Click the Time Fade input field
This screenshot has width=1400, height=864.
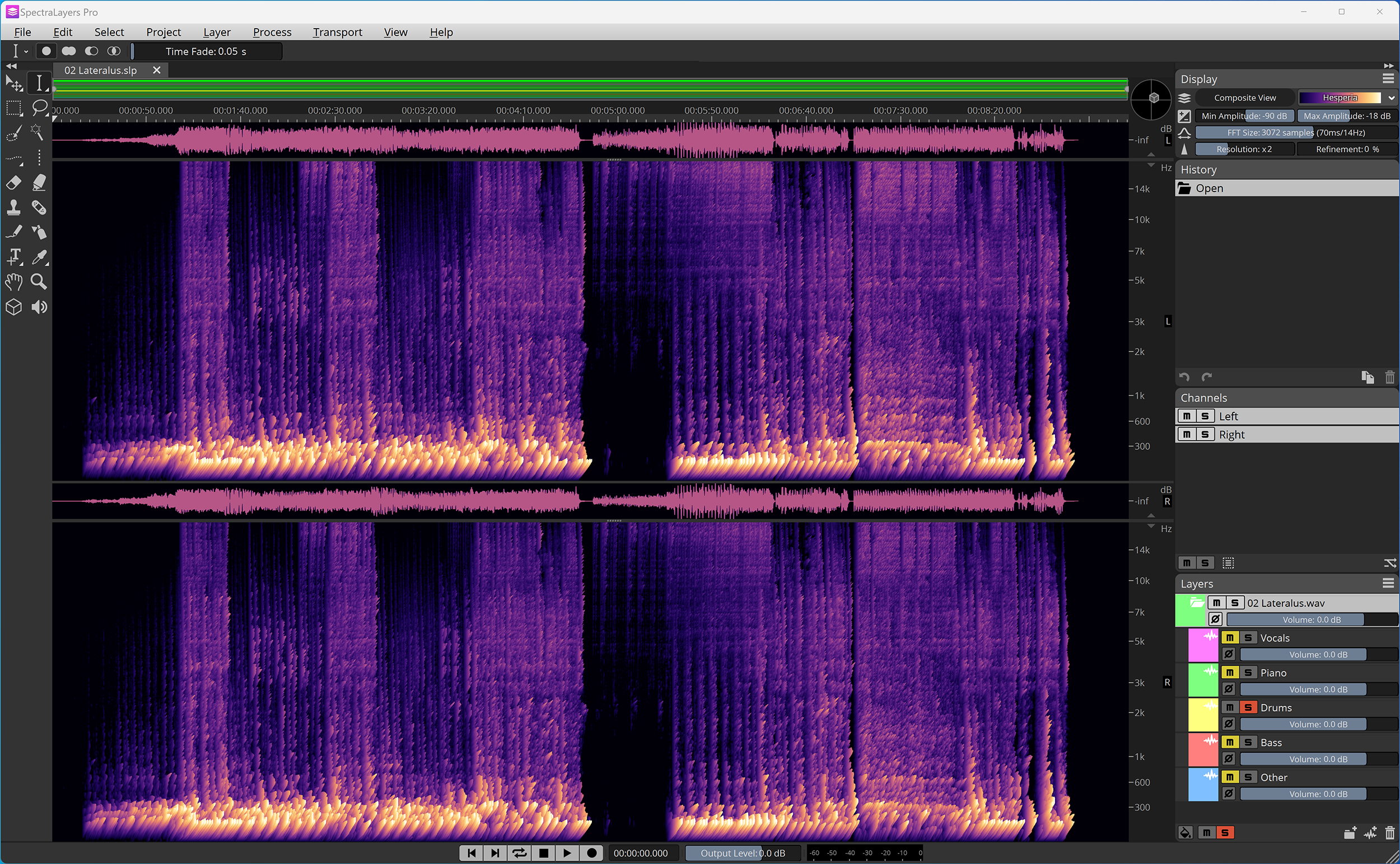click(x=206, y=52)
